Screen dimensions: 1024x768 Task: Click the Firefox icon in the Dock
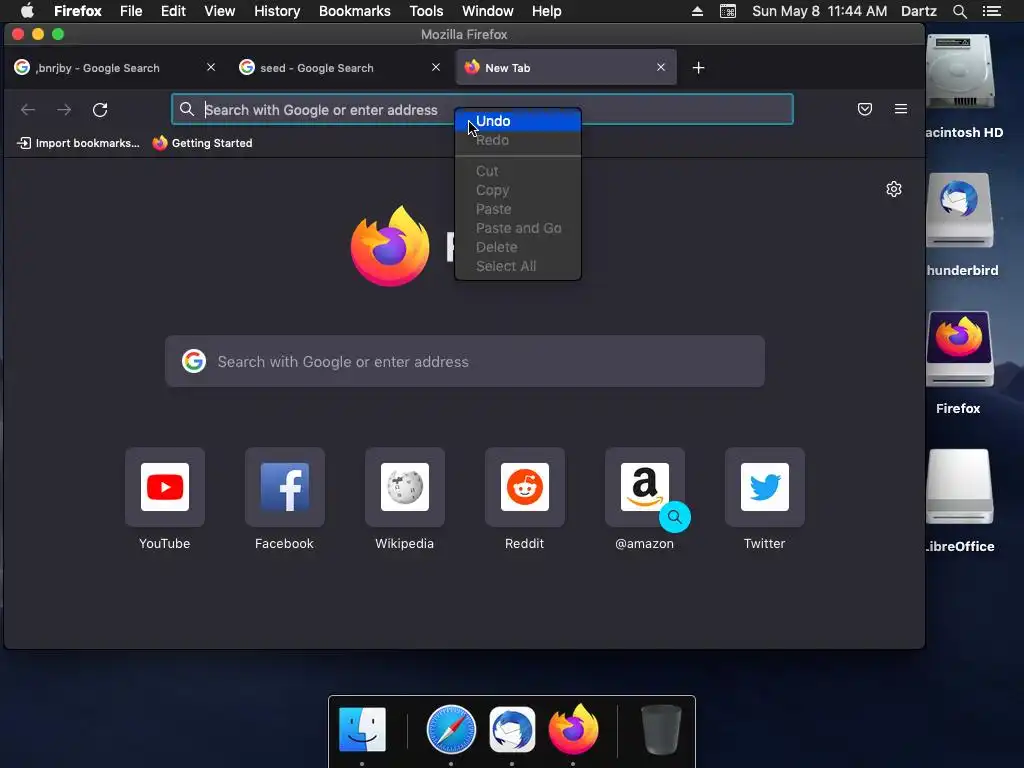point(573,729)
